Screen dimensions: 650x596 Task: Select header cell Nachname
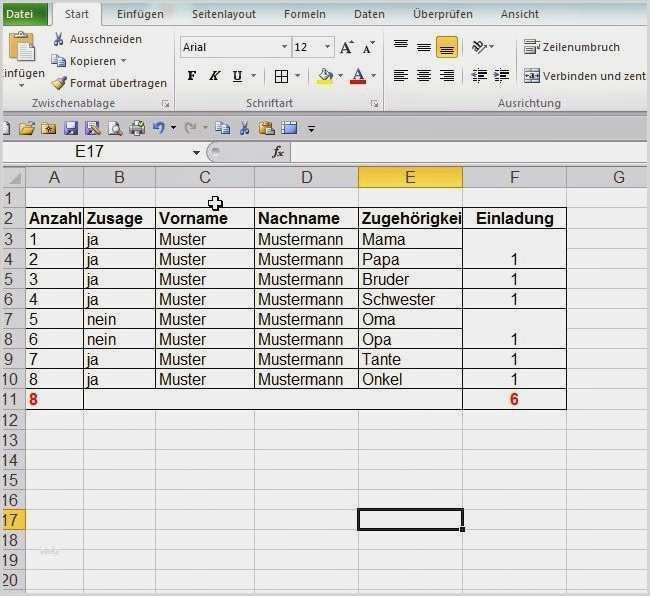(306, 218)
